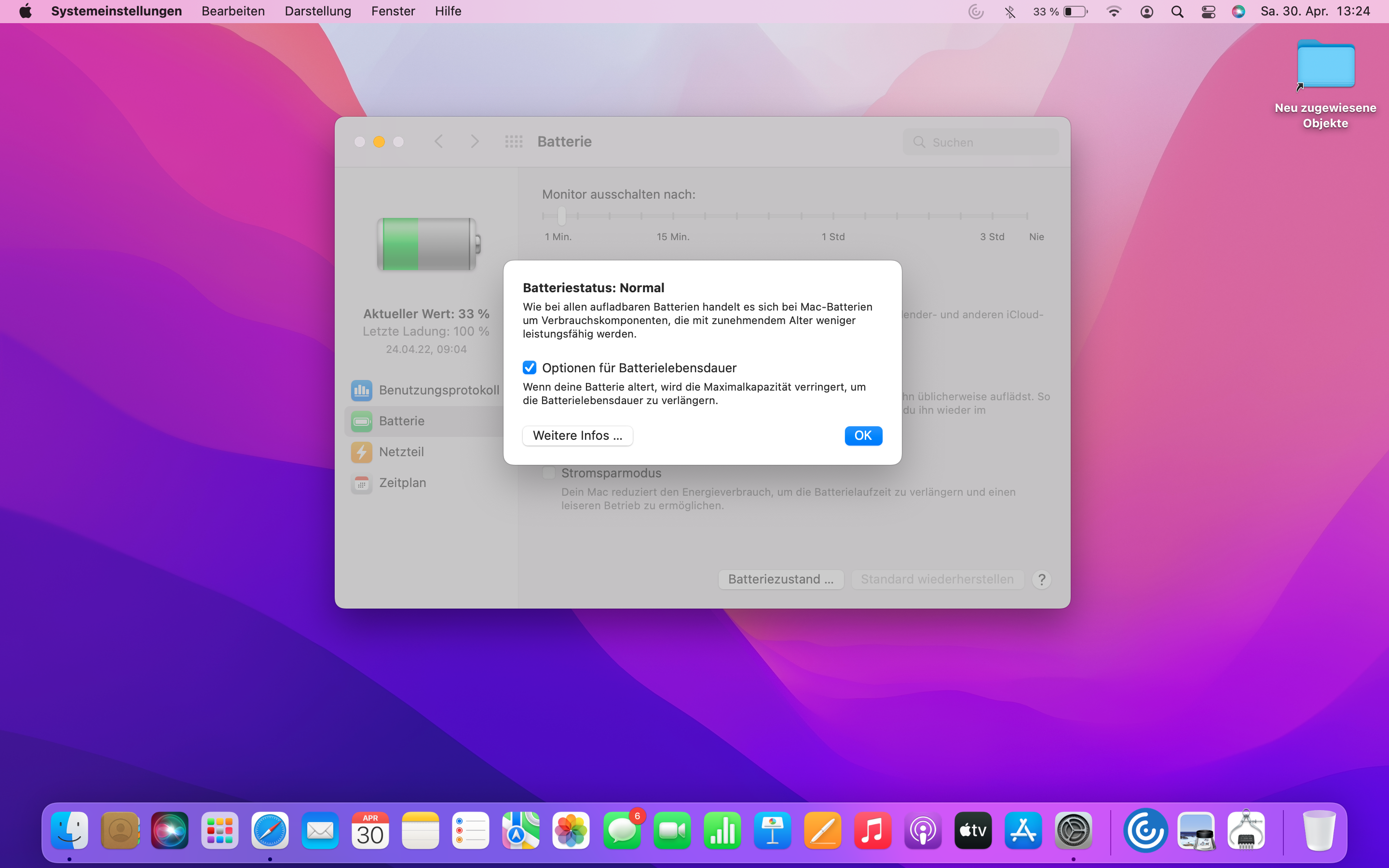
Task: Select the Netzteil sidebar item
Action: [401, 452]
